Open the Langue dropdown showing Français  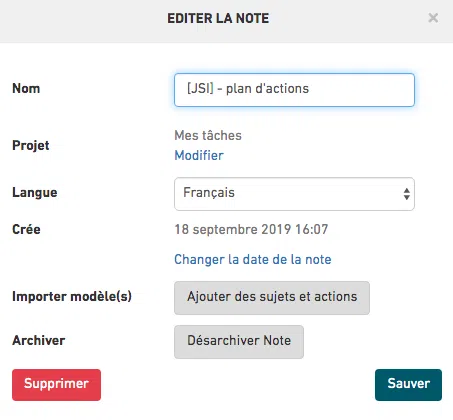(x=294, y=194)
